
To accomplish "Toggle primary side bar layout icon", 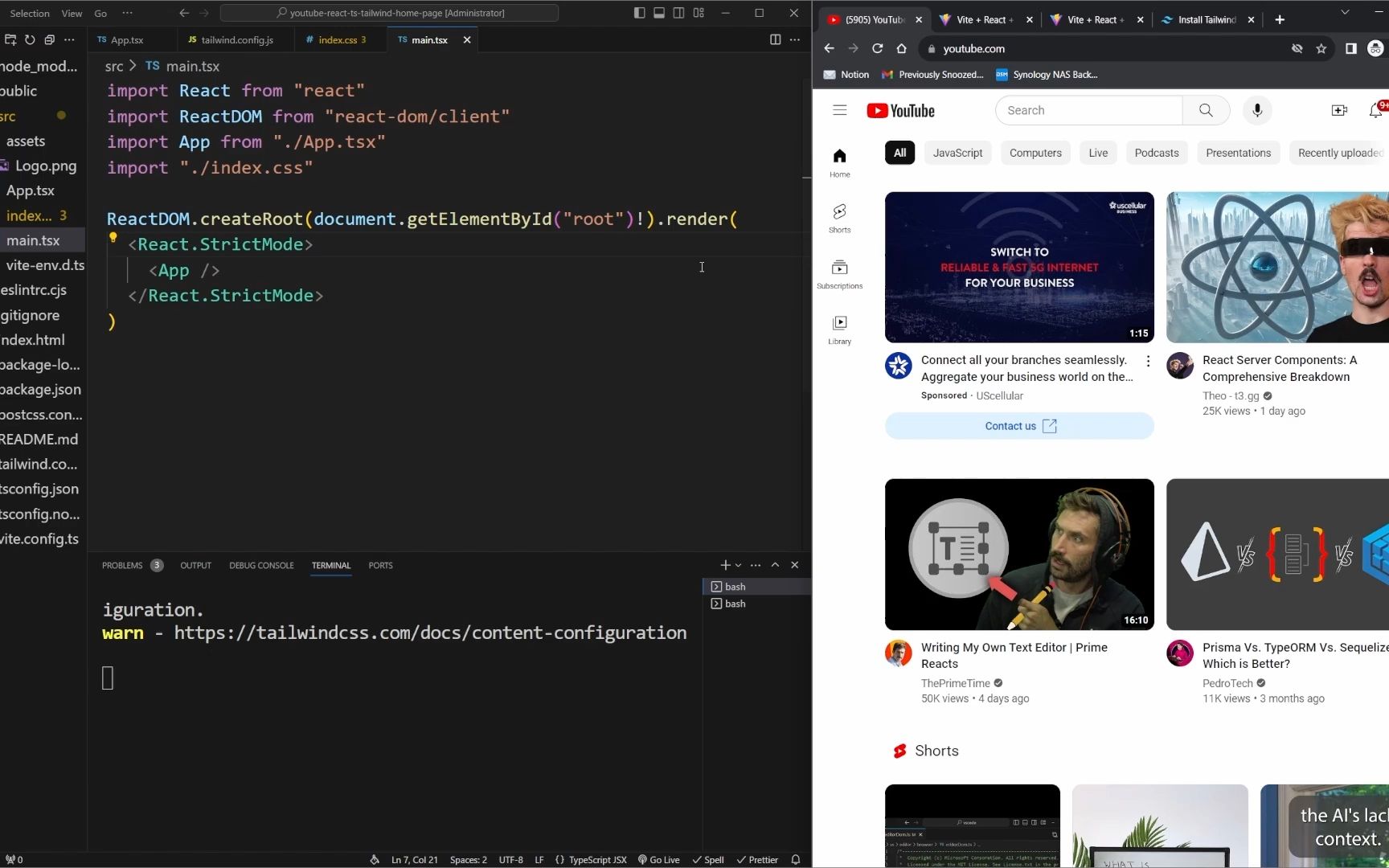I will point(639,13).
